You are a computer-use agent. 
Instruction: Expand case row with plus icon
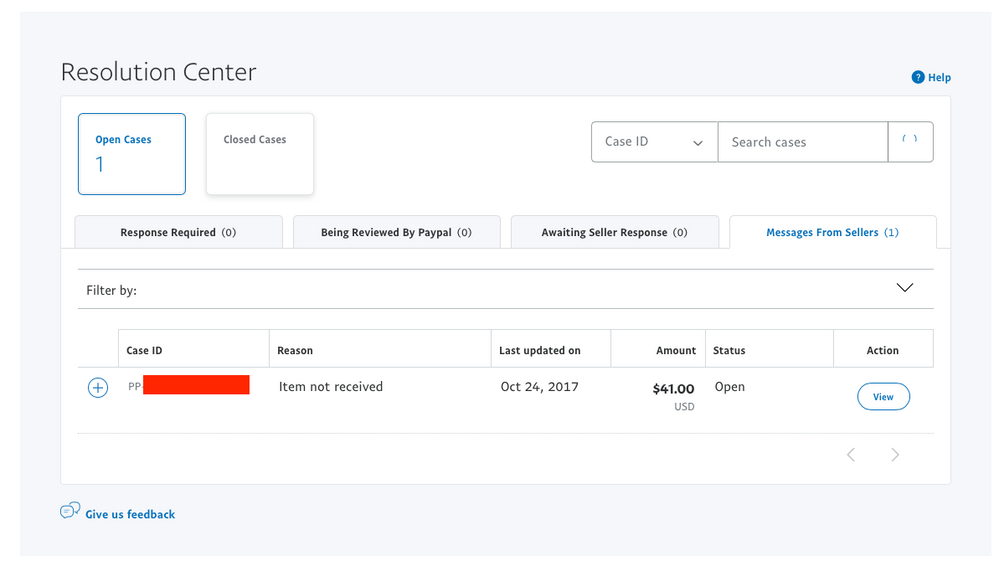click(x=97, y=387)
